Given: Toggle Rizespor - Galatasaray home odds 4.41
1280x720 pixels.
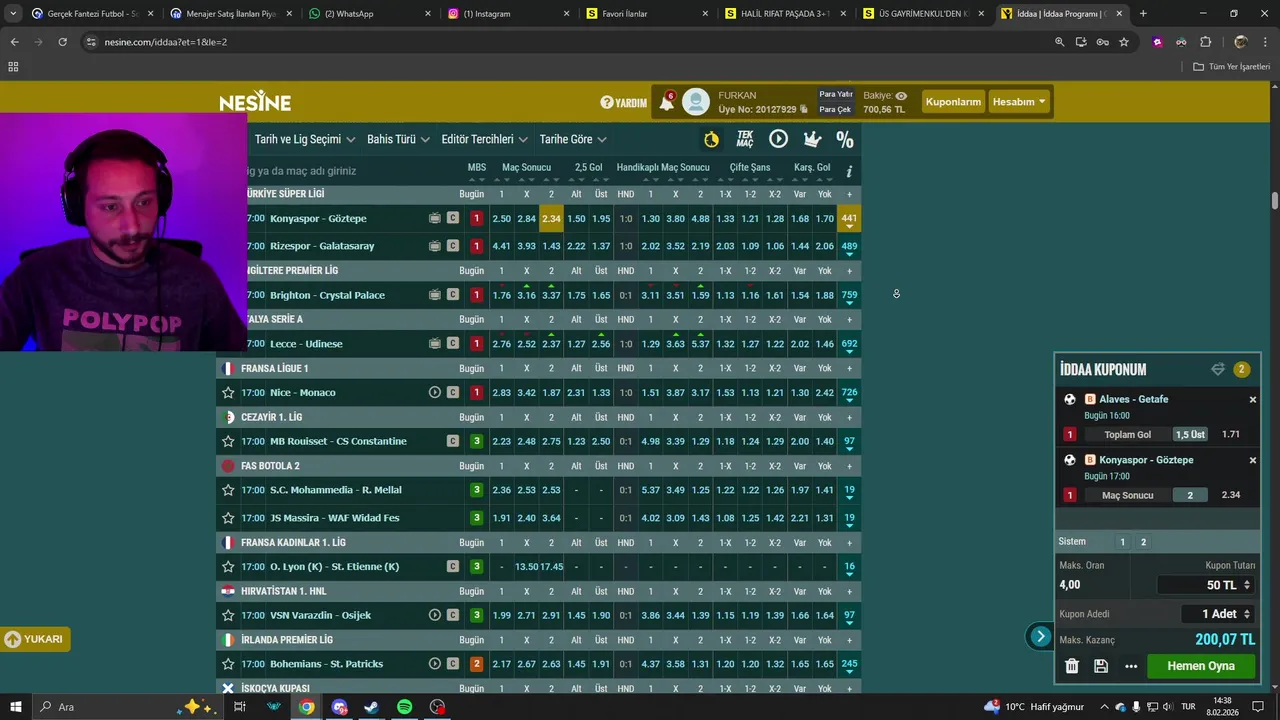Looking at the screenshot, I should (502, 246).
